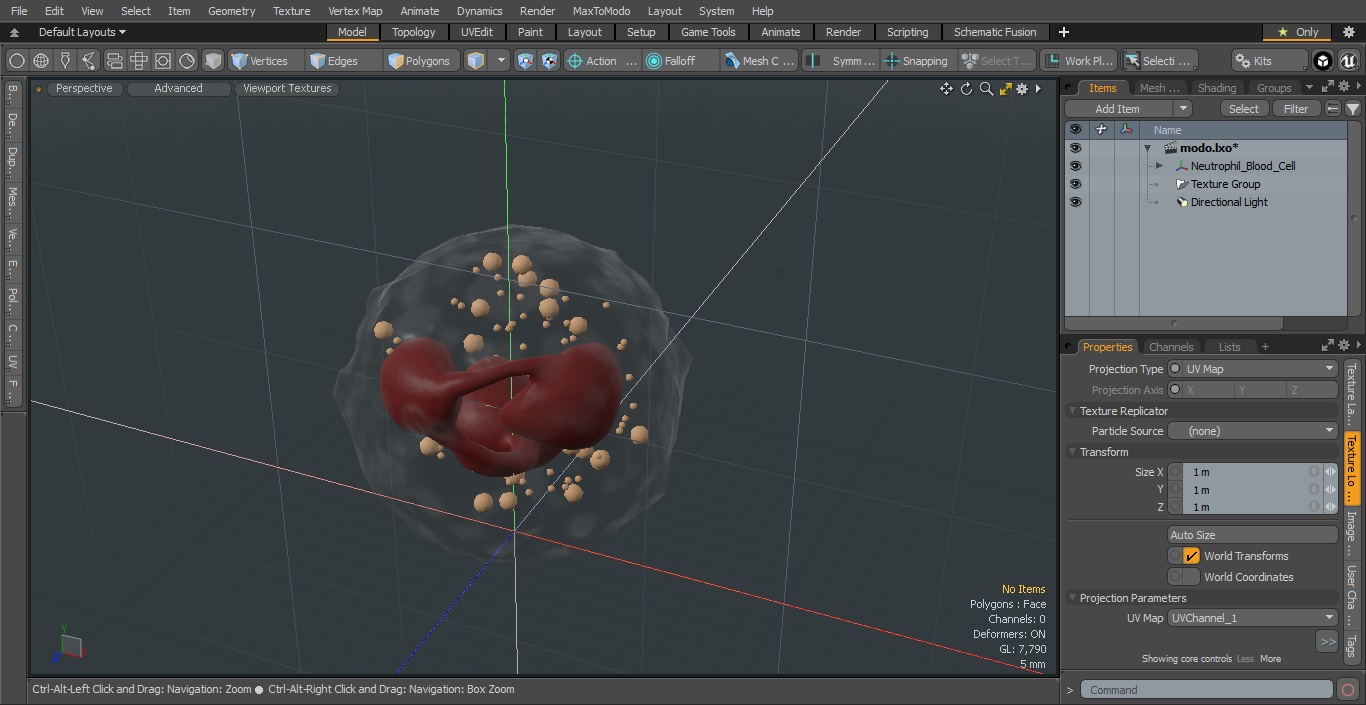
Task: Open the Add Item dropdown arrow
Action: click(1183, 109)
